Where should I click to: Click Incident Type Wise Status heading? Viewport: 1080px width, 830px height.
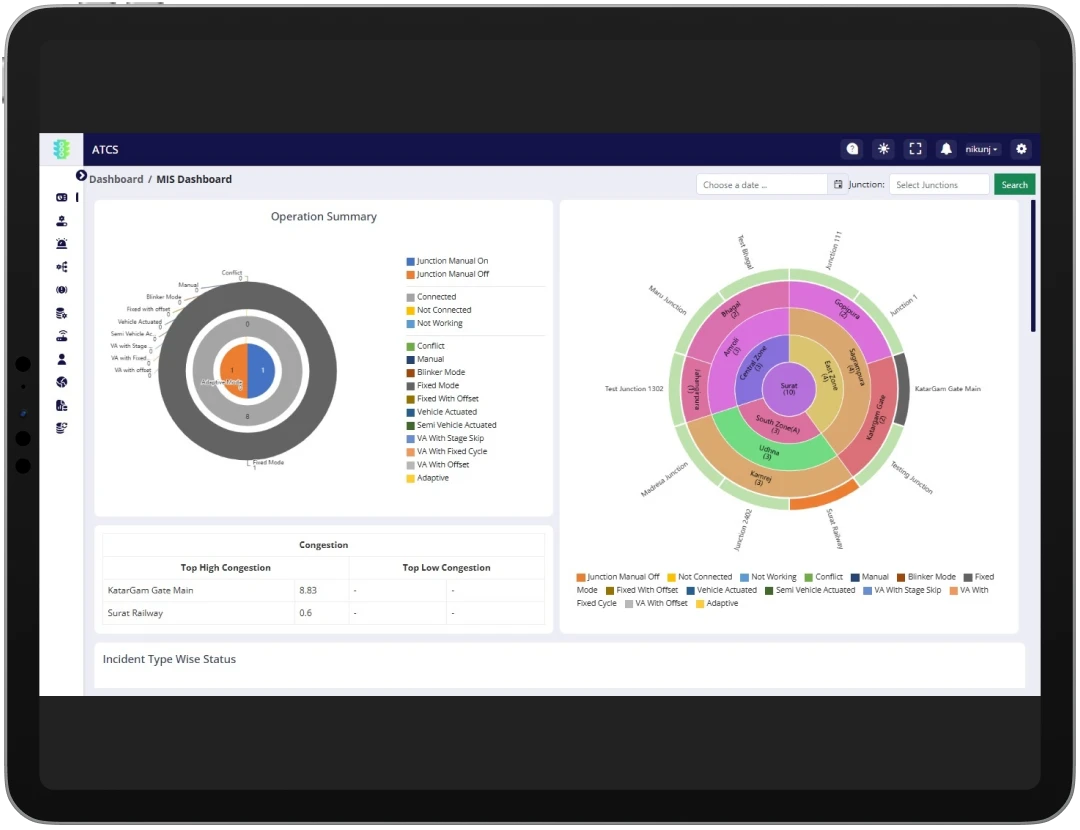(x=169, y=659)
